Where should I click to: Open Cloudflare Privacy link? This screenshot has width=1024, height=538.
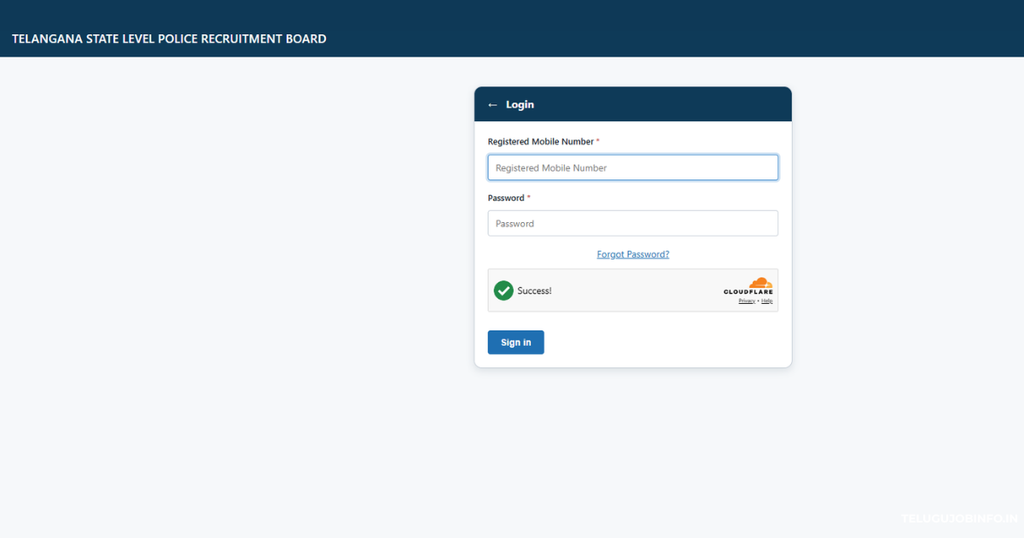coord(746,301)
